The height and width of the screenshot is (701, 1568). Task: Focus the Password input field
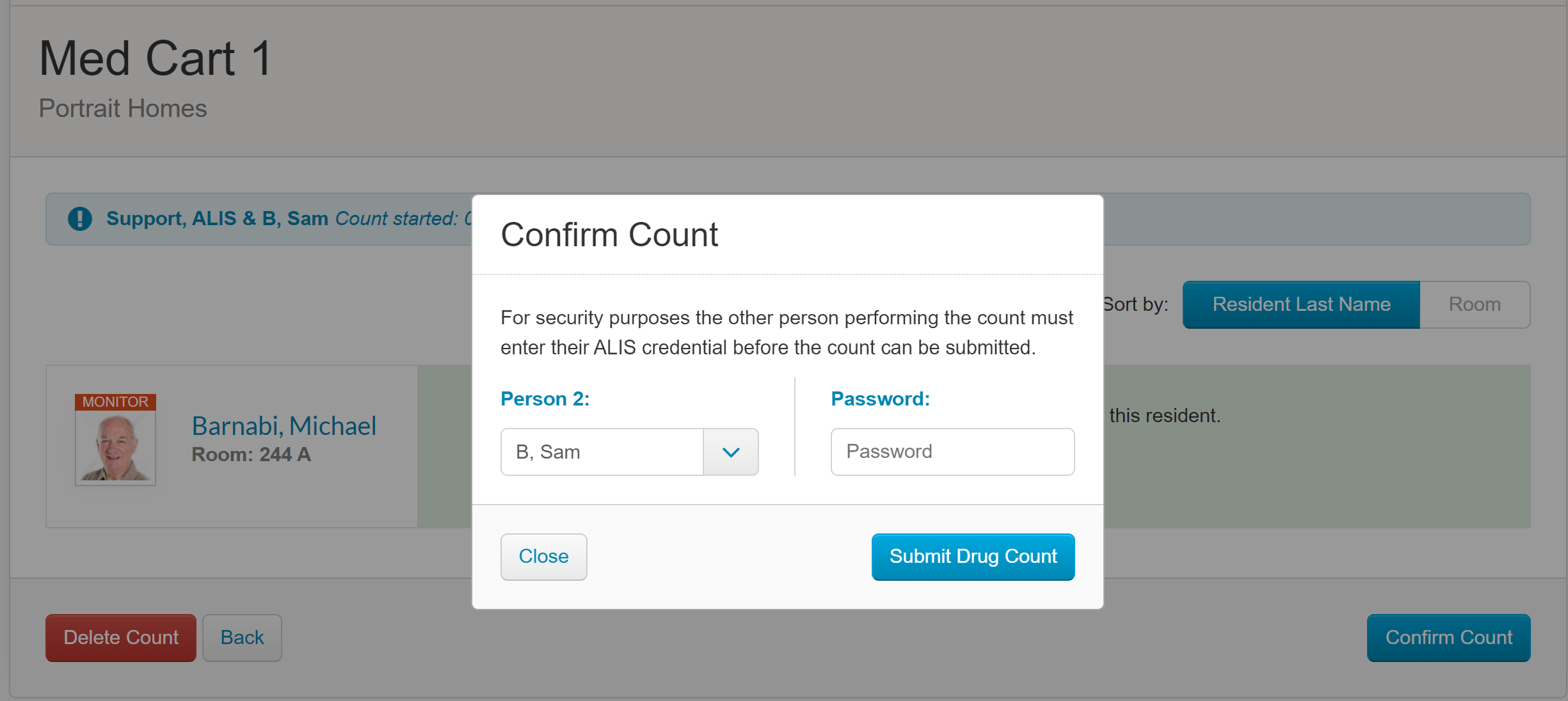(x=952, y=452)
